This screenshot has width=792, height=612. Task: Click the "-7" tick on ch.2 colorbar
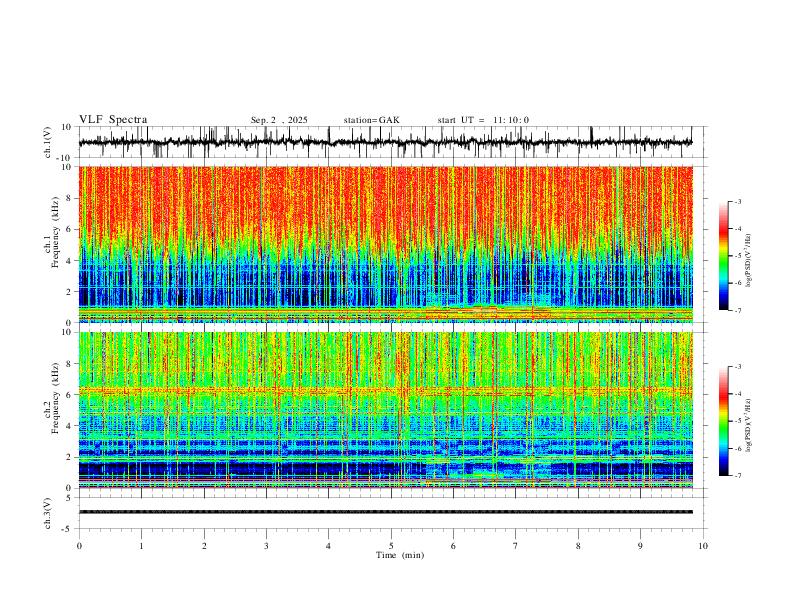pos(737,475)
